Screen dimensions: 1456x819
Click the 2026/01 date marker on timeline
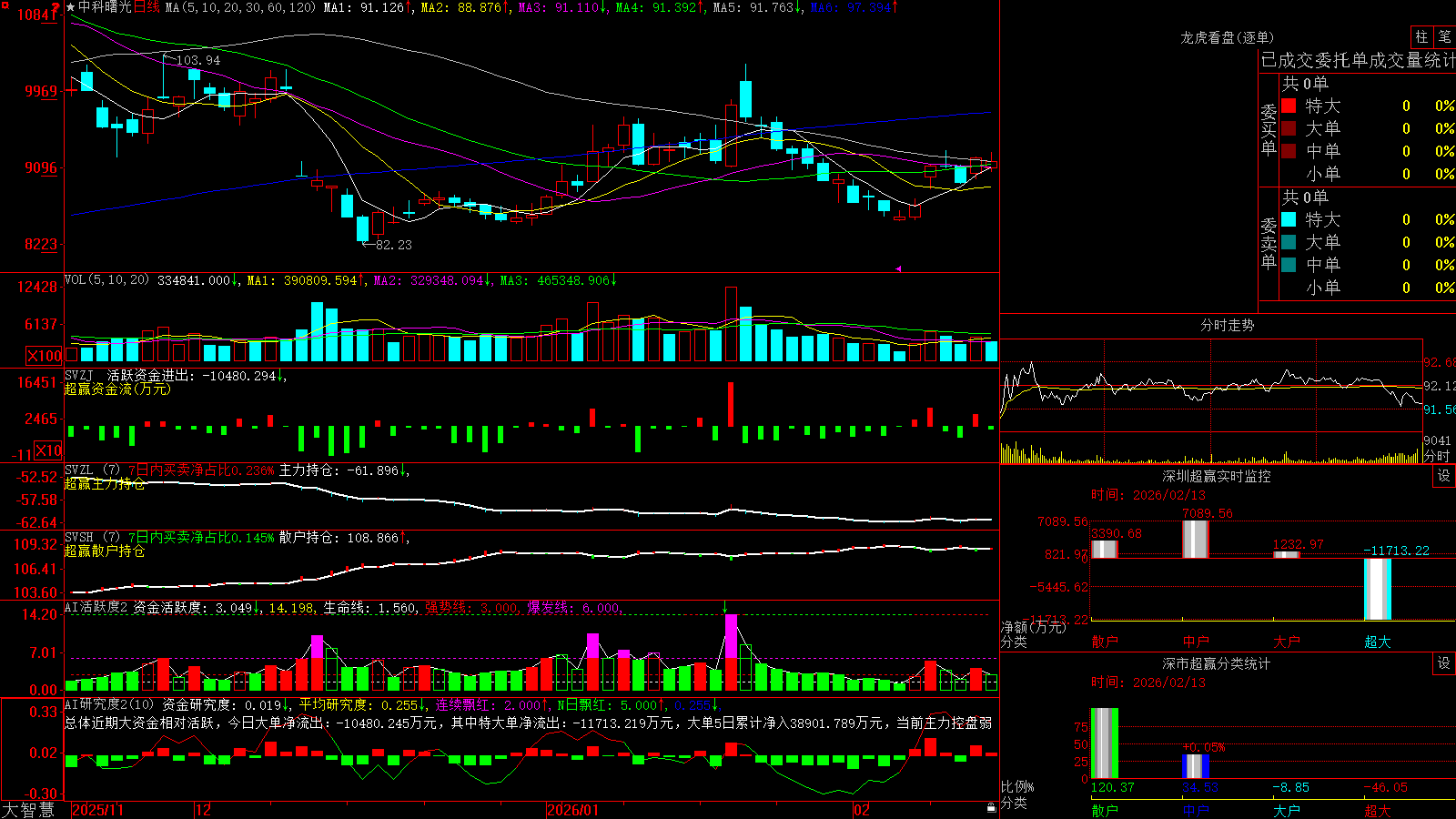573,810
